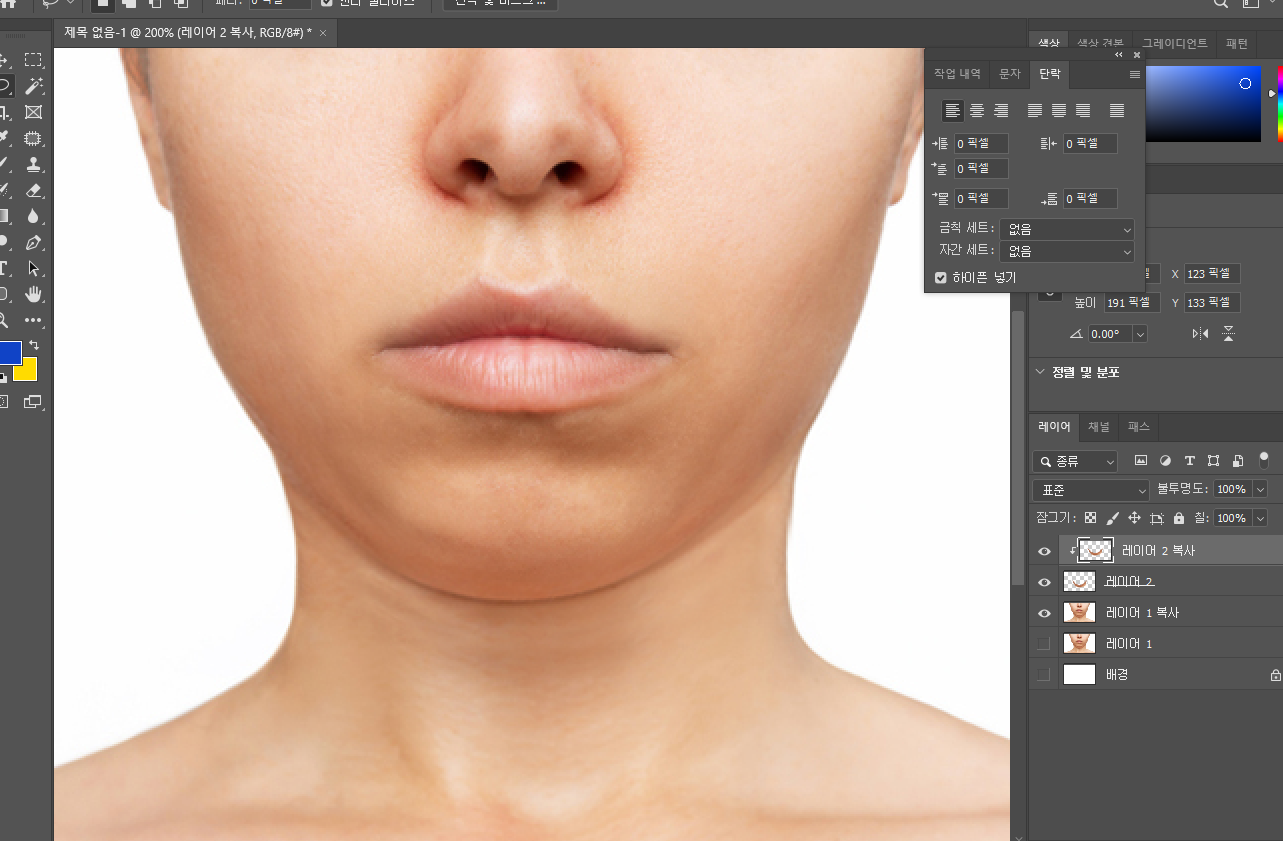Screen dimensions: 1283x841
Task: Filter layers by smart objects icon
Action: [1238, 461]
